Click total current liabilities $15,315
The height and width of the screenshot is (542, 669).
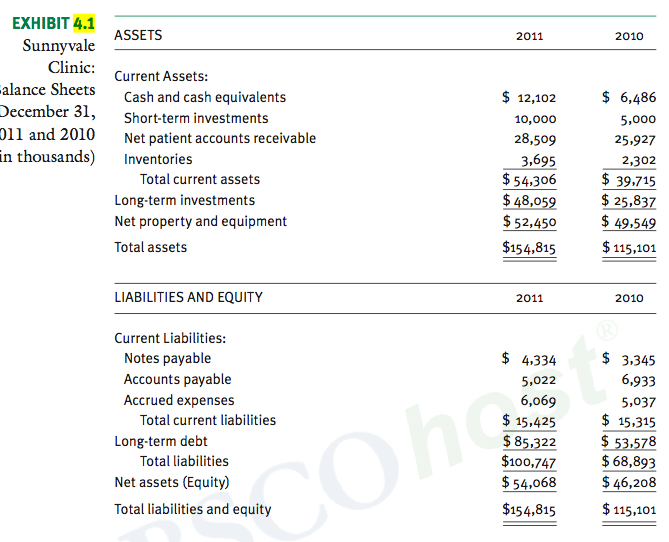point(629,421)
